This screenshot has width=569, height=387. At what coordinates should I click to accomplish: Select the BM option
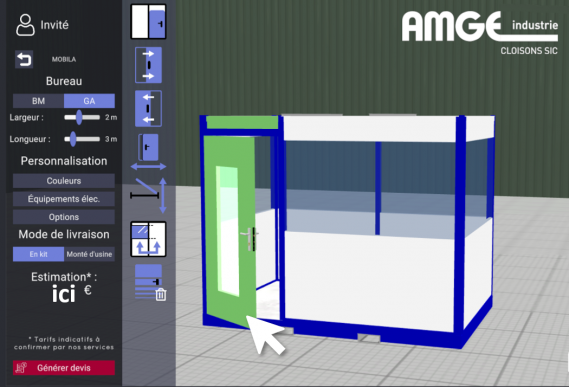click(38, 101)
